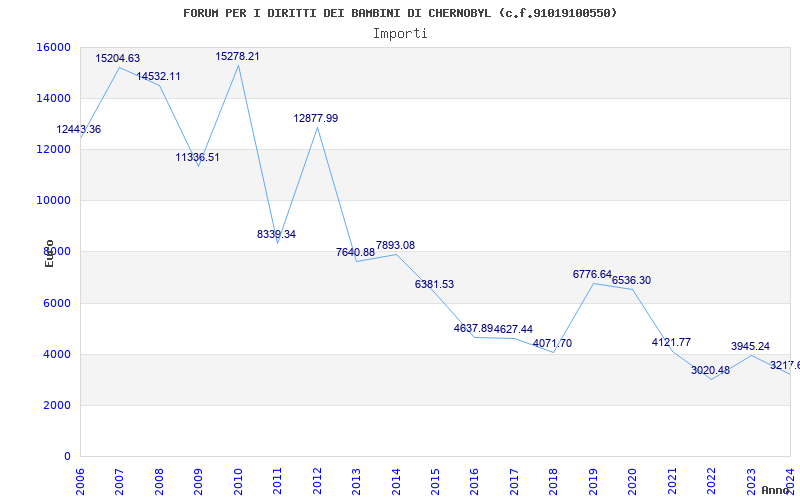Screen dimensions: 800x500
Task: Click y-axis tick 10000
Action: pos(53,201)
